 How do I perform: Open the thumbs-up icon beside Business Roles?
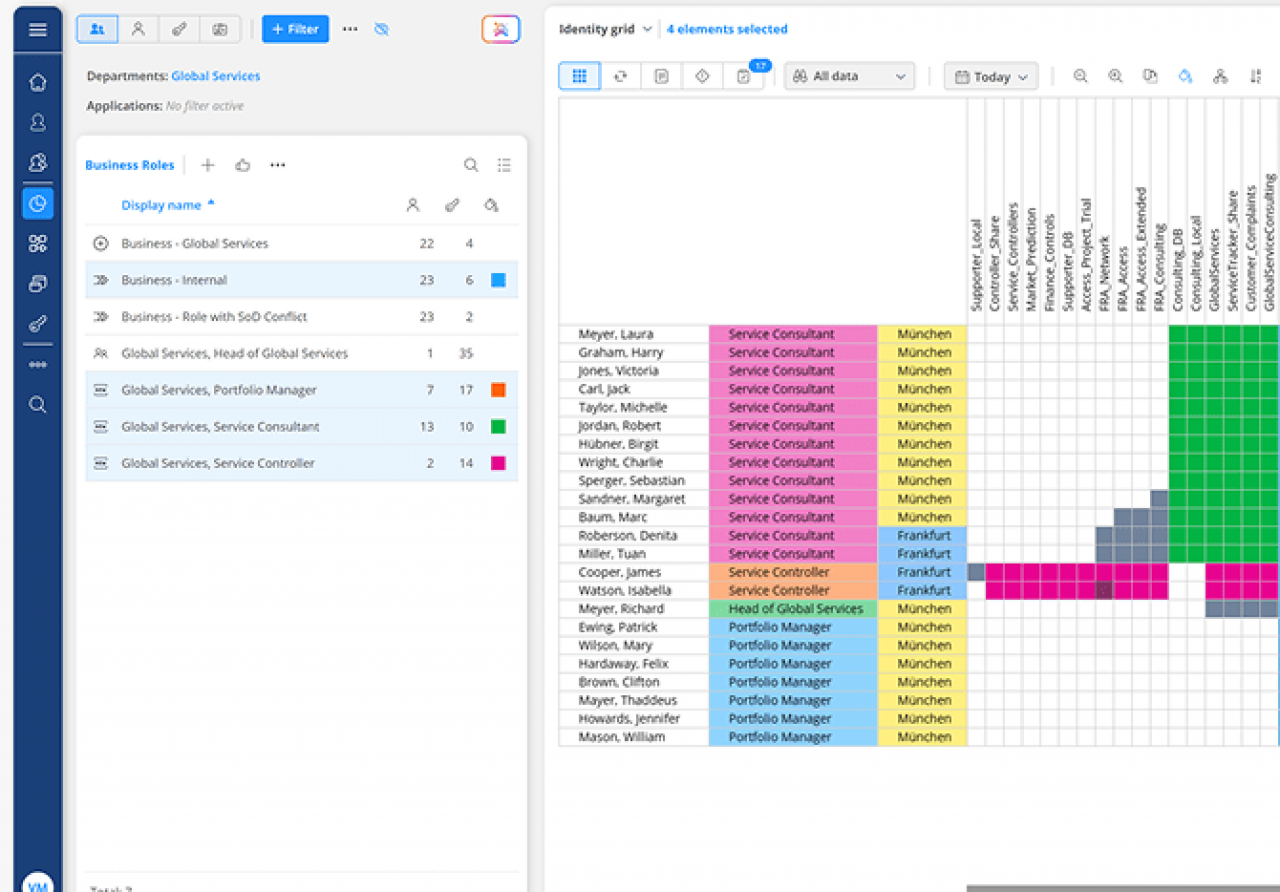coord(242,165)
